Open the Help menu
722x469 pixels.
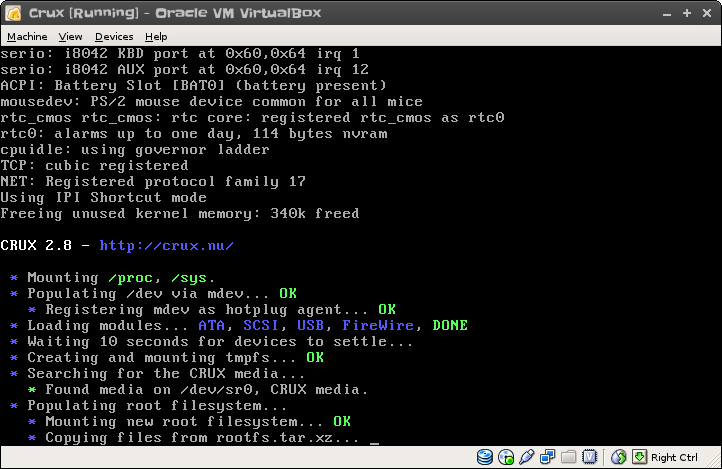click(156, 36)
